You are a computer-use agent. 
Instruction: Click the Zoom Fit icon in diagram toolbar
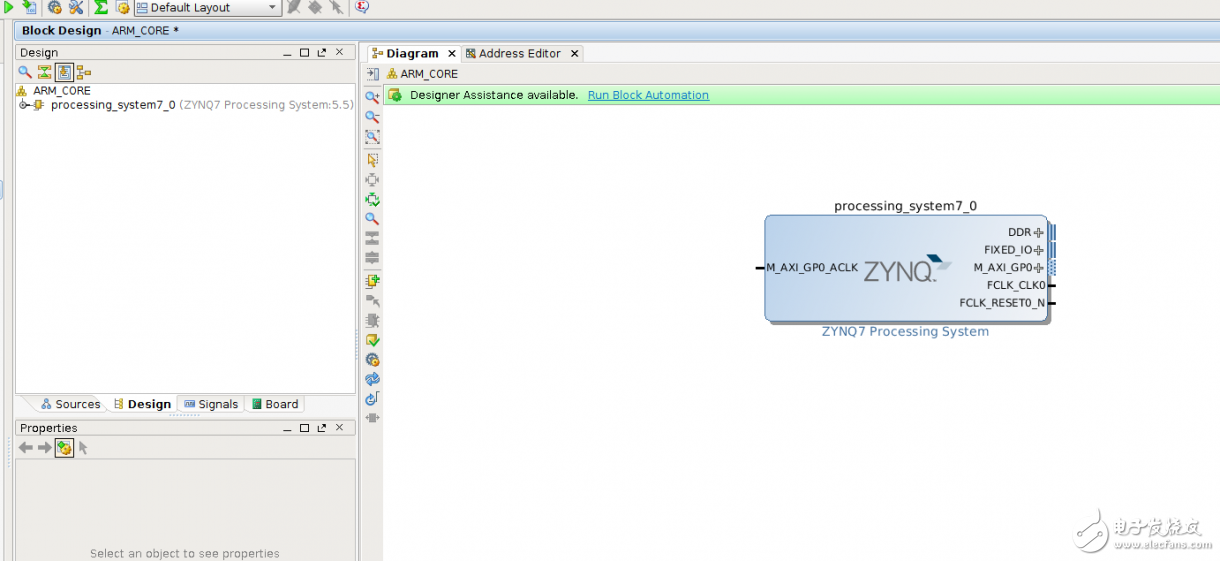click(372, 137)
